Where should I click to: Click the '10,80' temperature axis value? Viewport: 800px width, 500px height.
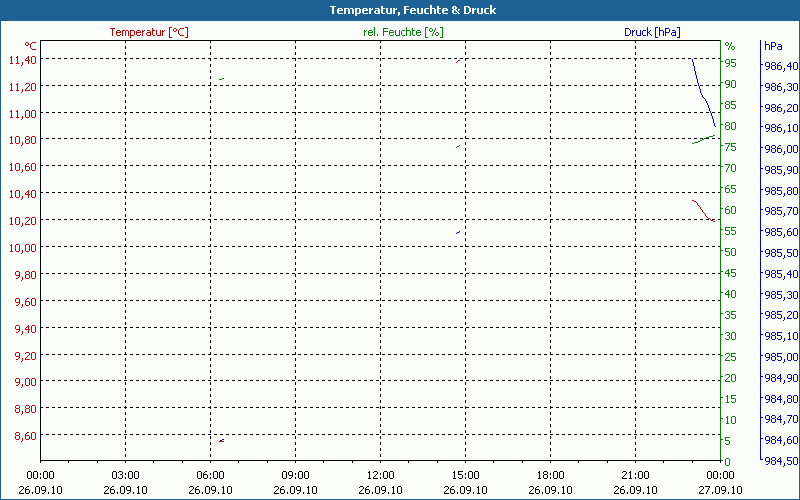(22, 141)
